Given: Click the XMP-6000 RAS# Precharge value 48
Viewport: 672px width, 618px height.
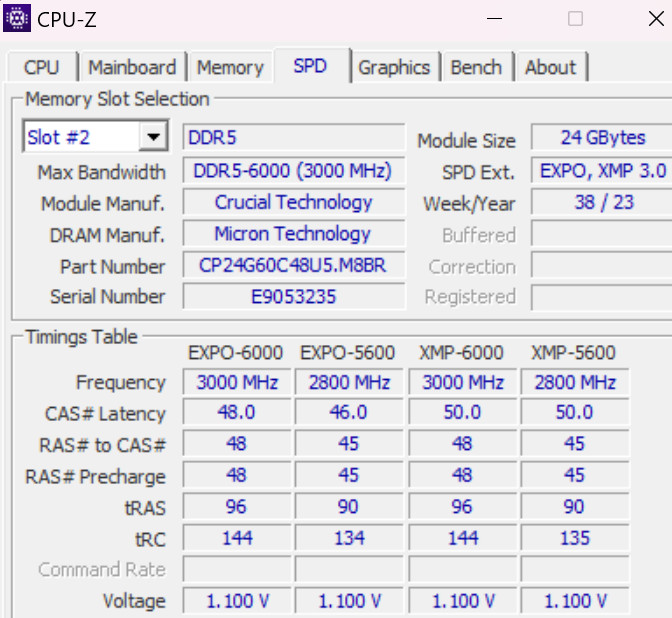Looking at the screenshot, I should coord(462,475).
